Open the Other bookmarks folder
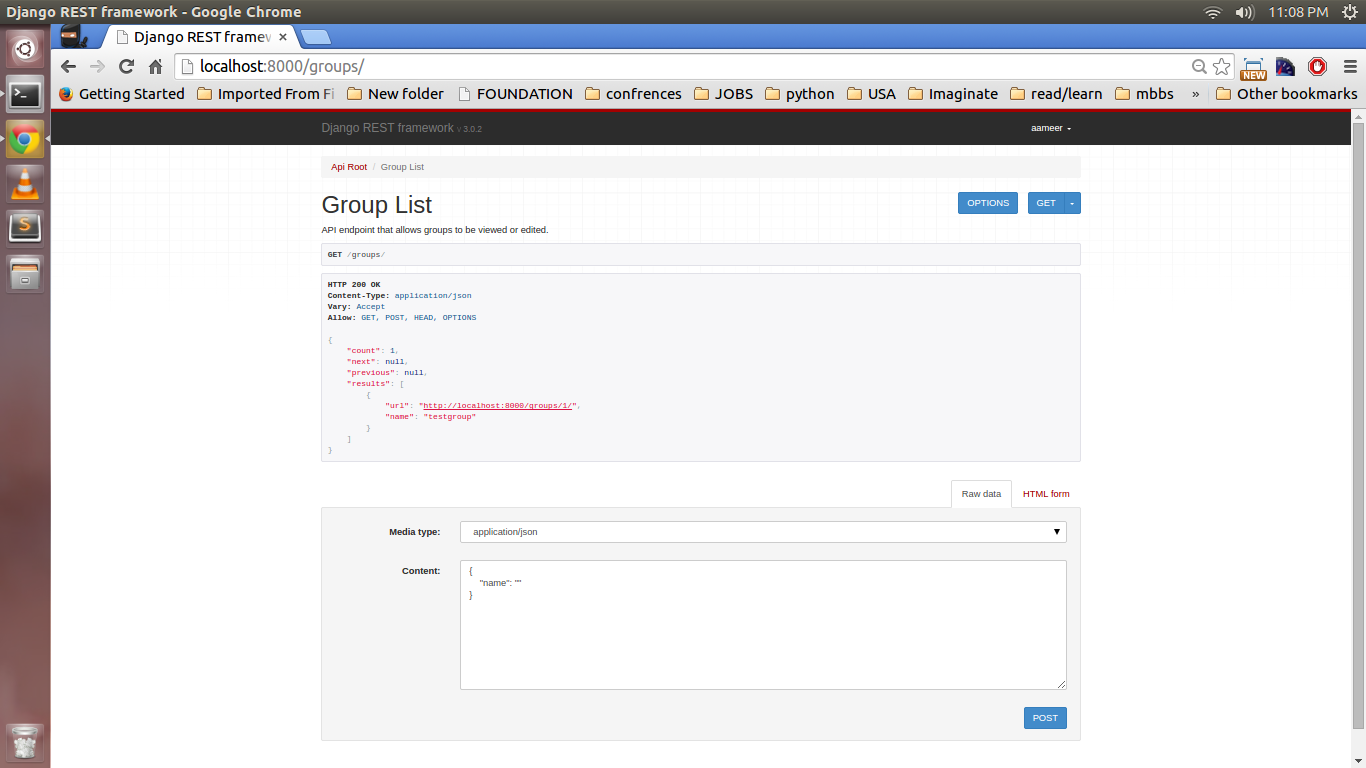This screenshot has width=1366, height=768. click(1287, 94)
